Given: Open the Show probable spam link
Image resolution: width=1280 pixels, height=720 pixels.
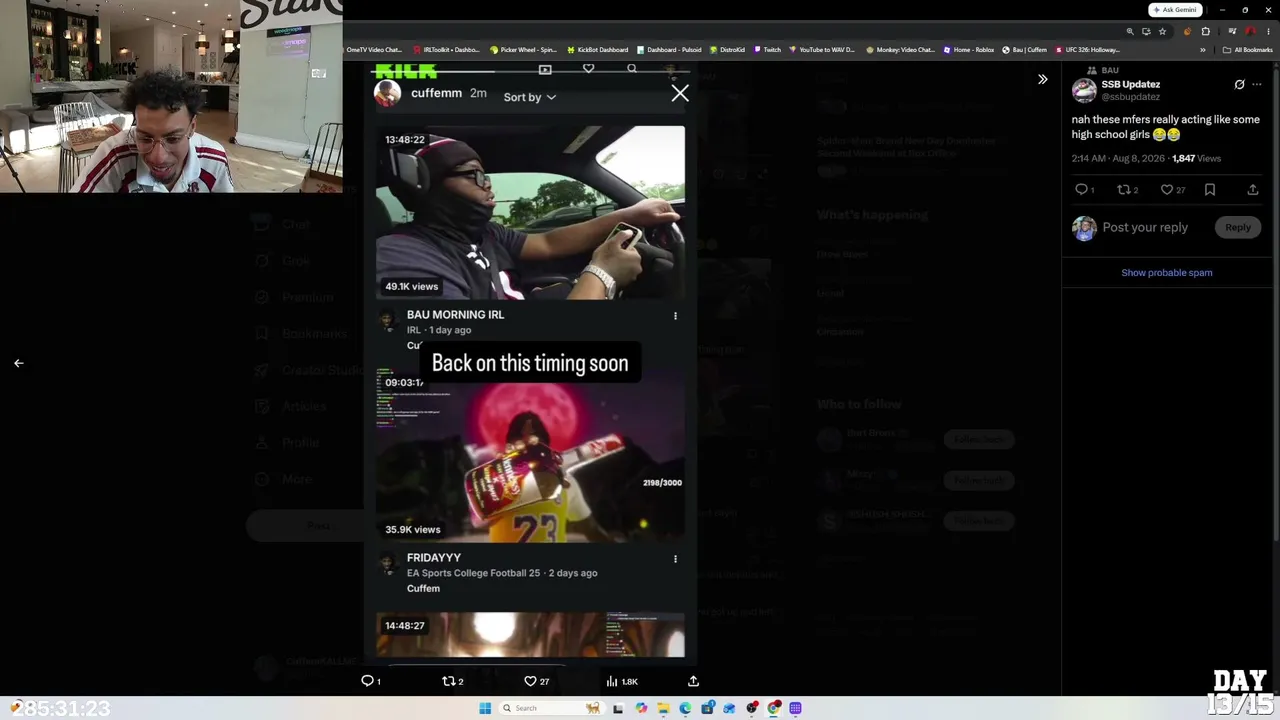Looking at the screenshot, I should click(1166, 272).
